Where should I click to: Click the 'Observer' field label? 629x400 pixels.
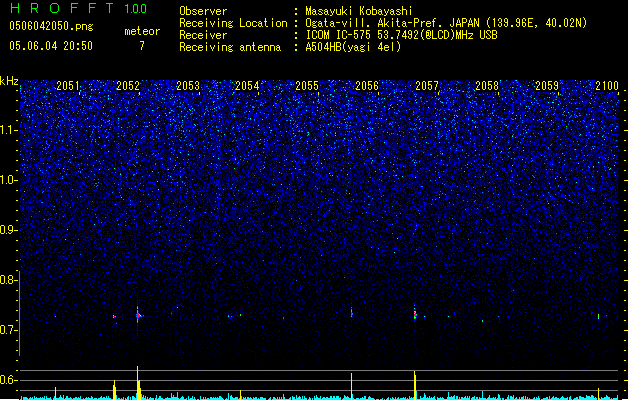[x=203, y=11]
